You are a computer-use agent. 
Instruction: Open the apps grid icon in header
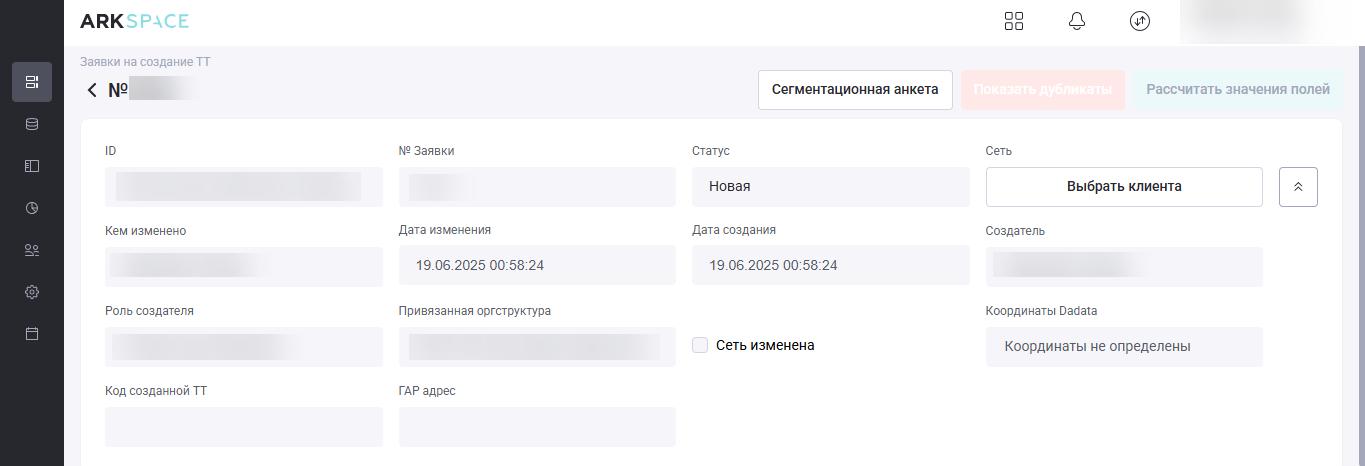pyautogui.click(x=1014, y=21)
